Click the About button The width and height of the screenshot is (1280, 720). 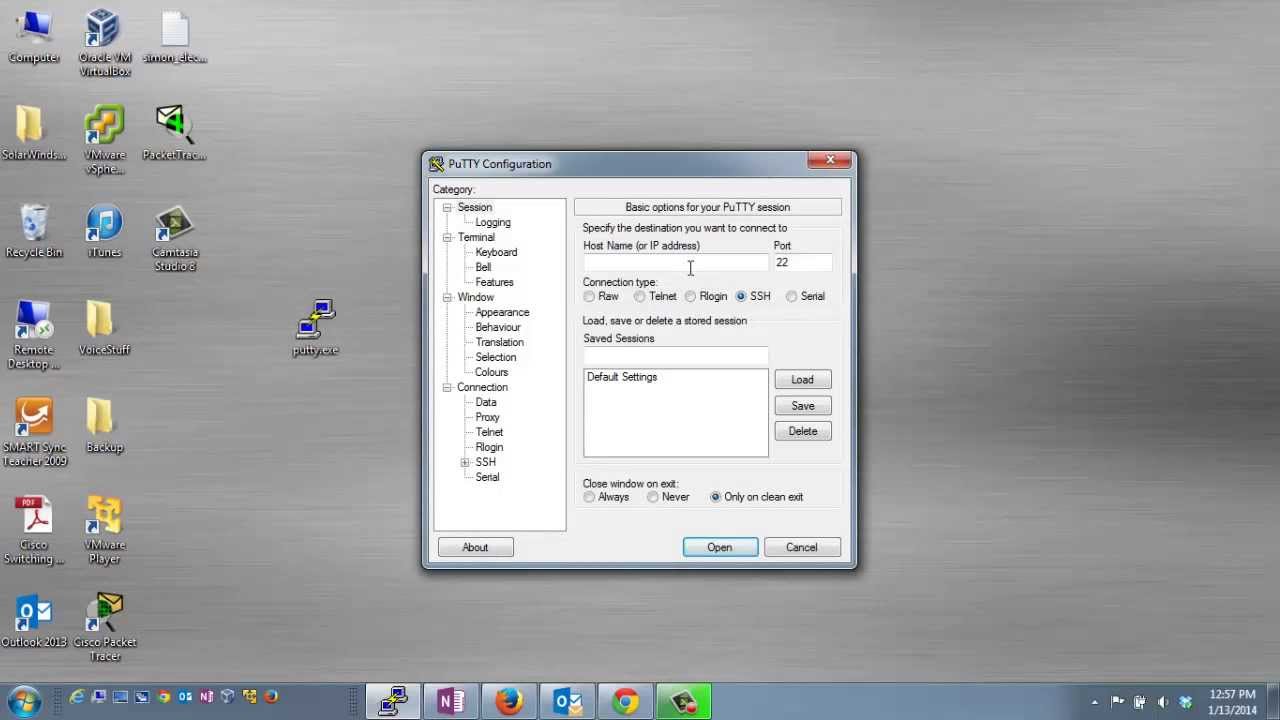pyautogui.click(x=475, y=547)
